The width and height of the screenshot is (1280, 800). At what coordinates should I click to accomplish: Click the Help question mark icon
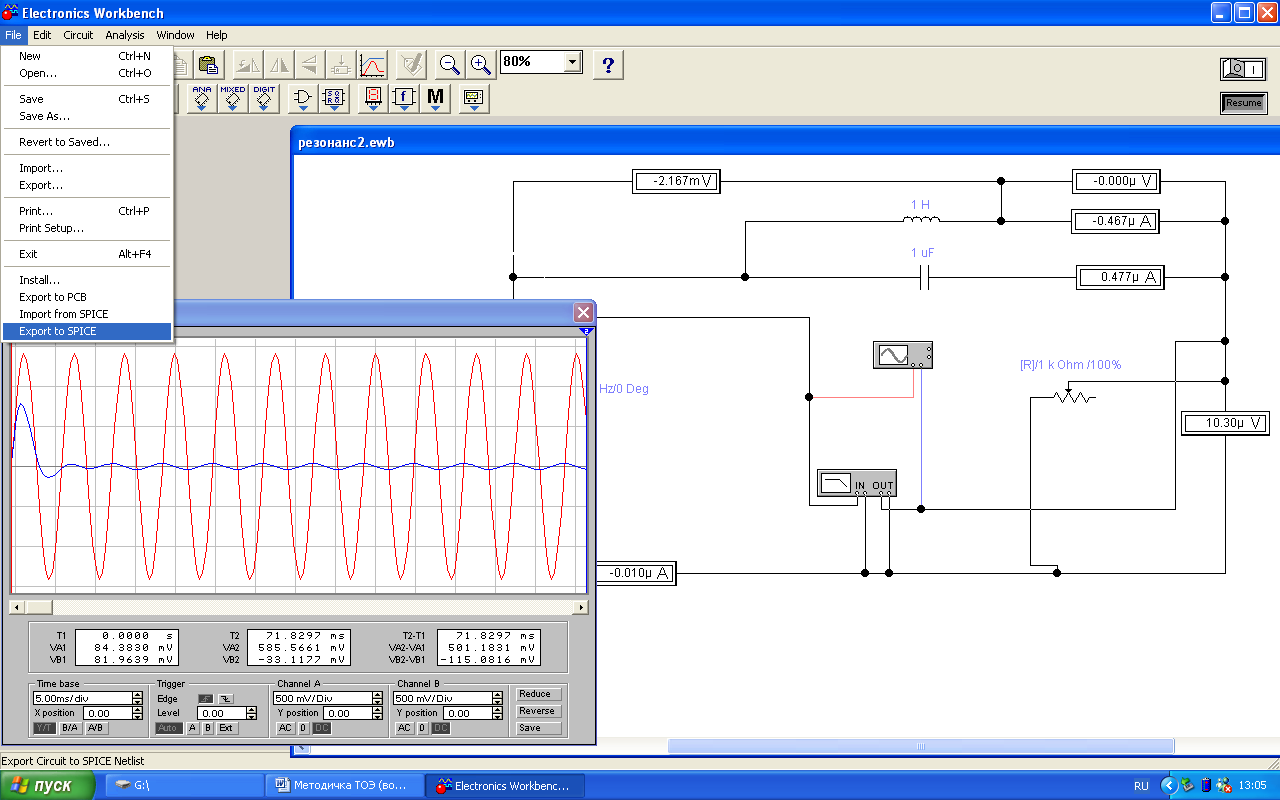pyautogui.click(x=608, y=65)
